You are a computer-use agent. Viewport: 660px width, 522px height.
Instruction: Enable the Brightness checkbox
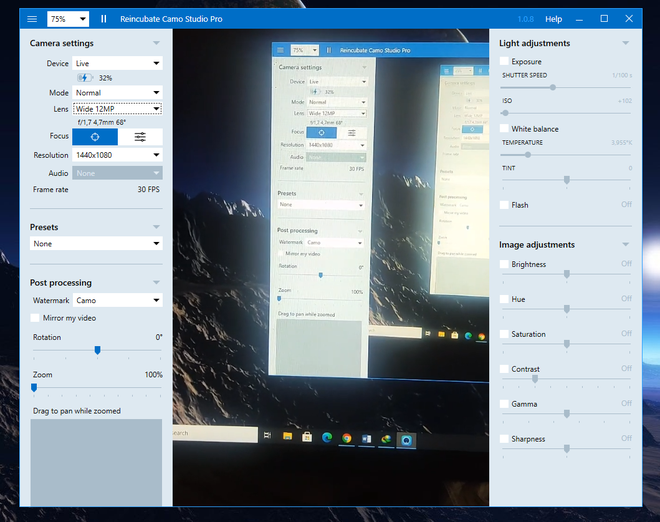point(504,264)
